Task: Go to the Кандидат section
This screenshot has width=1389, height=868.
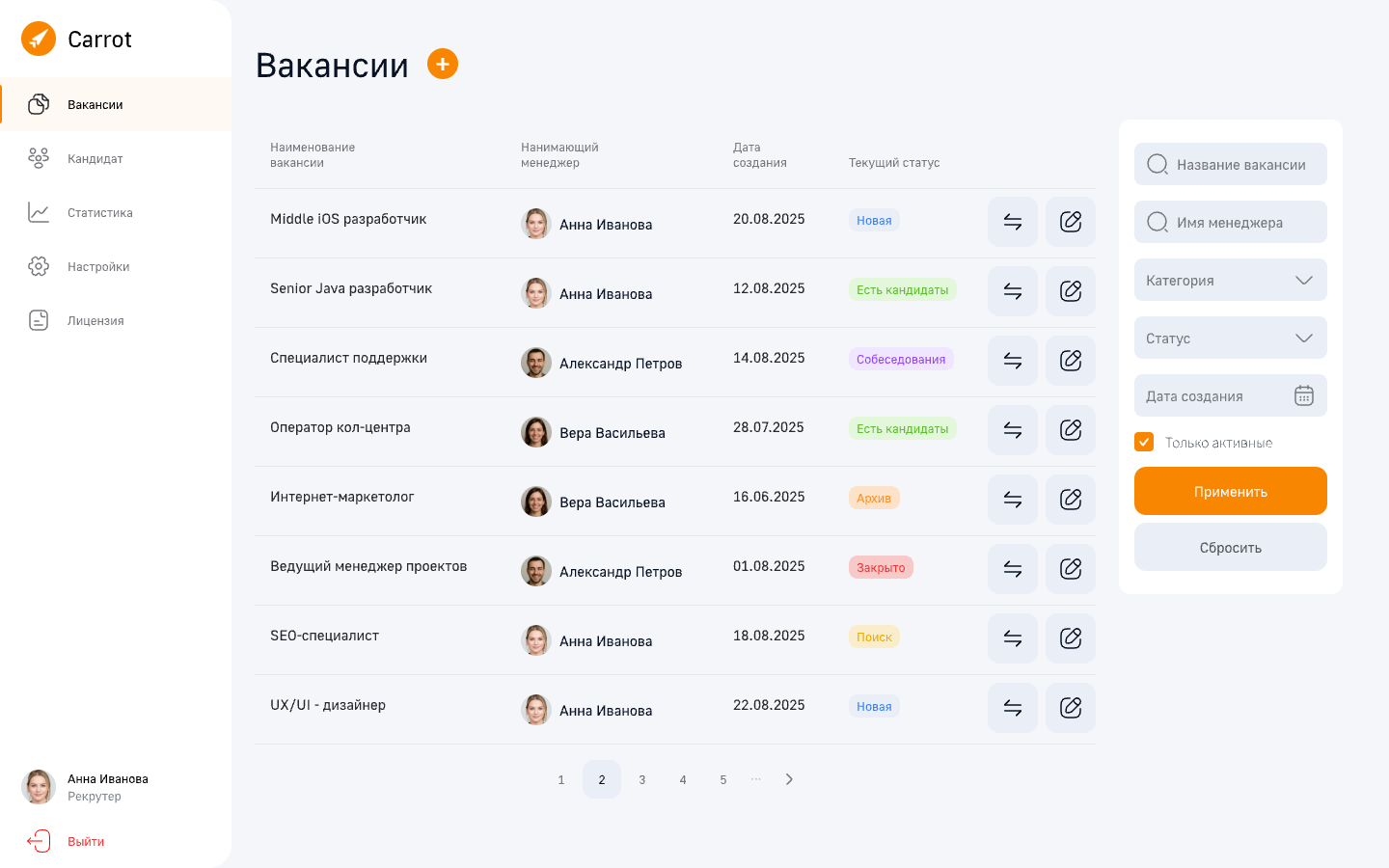Action: [x=116, y=158]
